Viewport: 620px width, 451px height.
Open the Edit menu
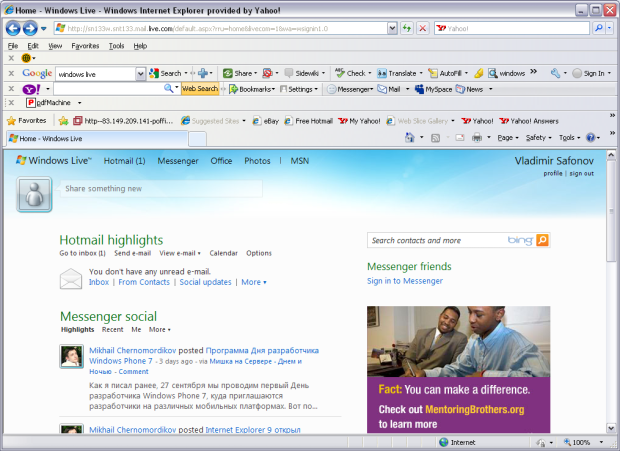point(33,46)
